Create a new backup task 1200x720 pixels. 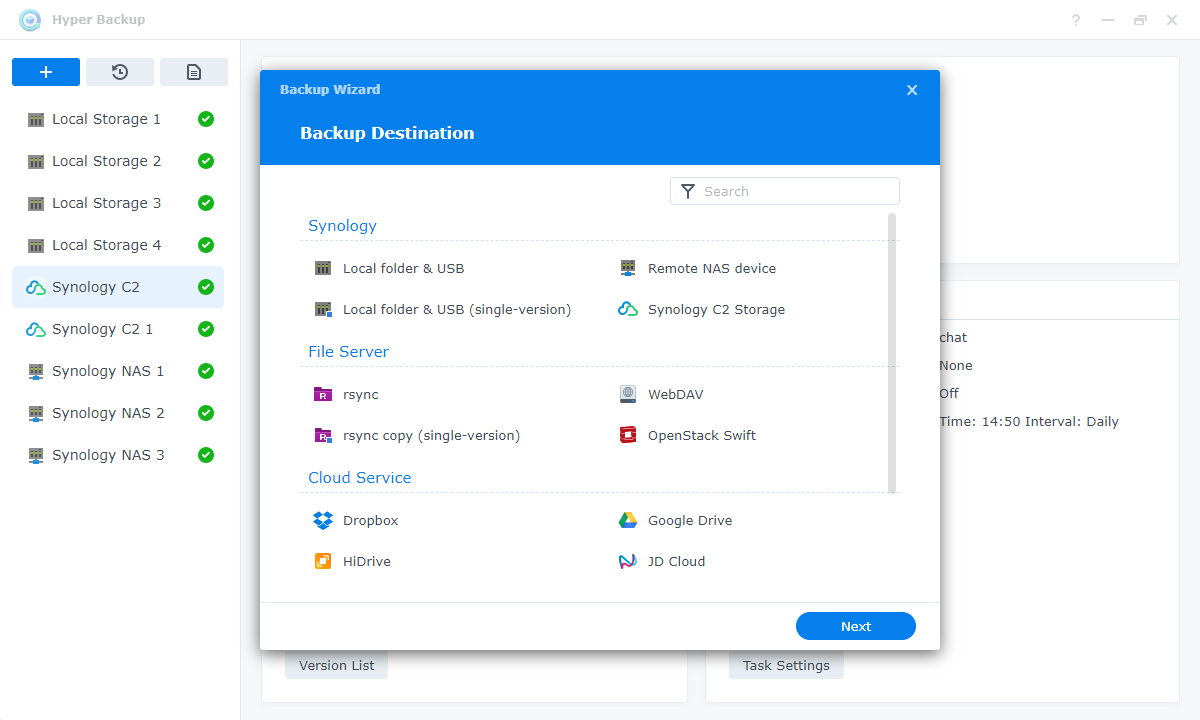45,71
